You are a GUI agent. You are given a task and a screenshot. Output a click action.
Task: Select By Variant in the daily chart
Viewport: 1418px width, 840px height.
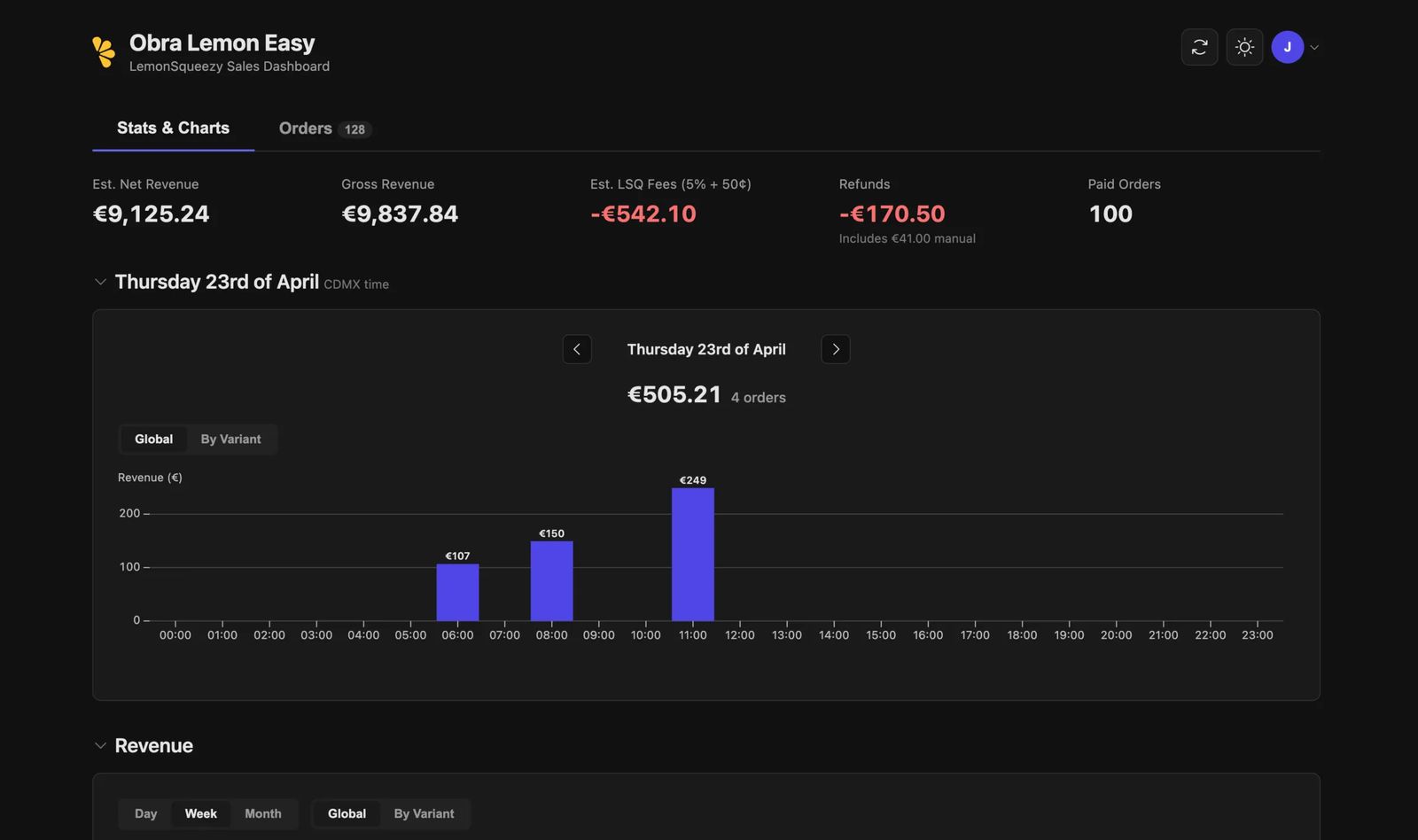[230, 439]
